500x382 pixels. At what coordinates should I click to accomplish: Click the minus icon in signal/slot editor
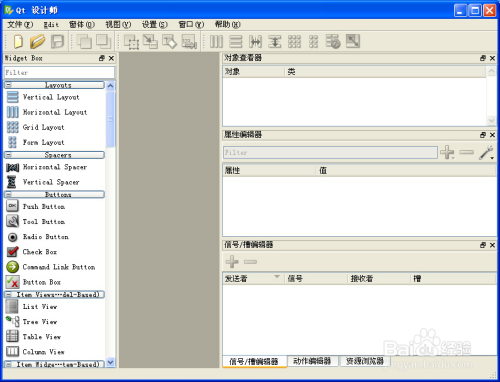pos(250,262)
